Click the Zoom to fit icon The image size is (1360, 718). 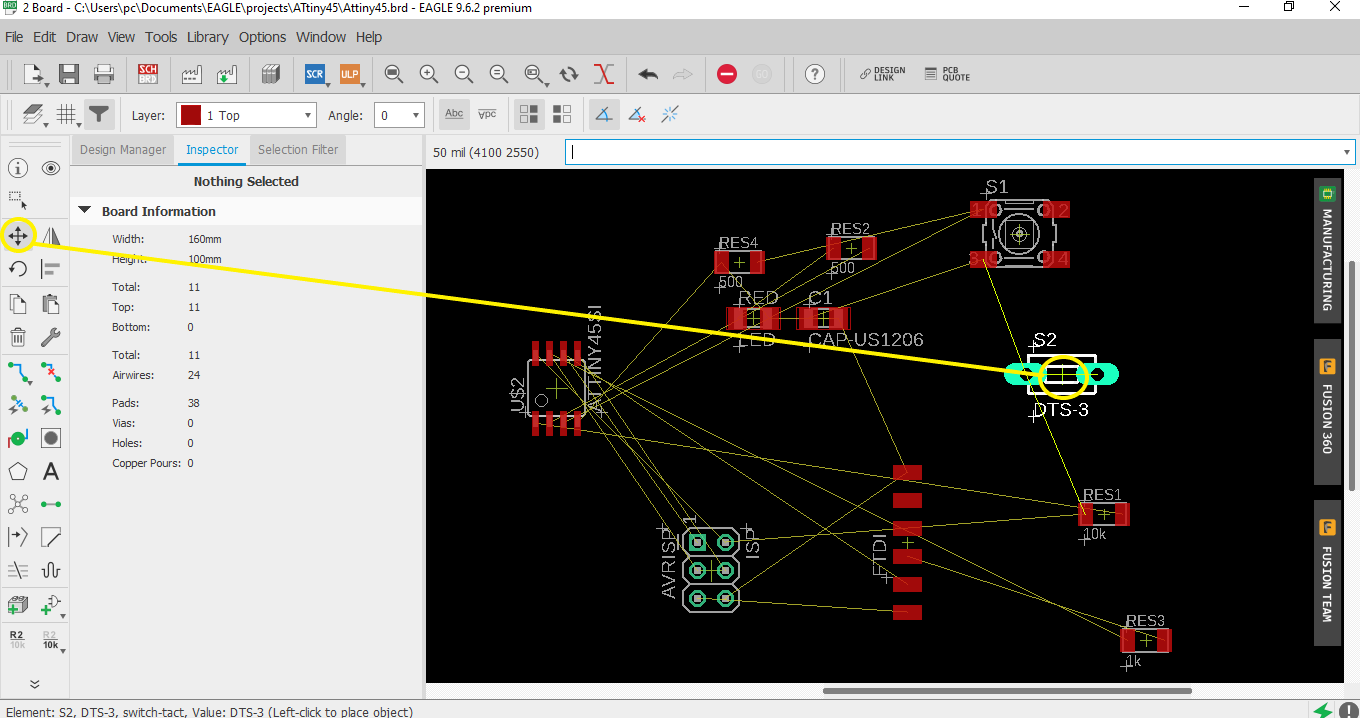pos(394,74)
